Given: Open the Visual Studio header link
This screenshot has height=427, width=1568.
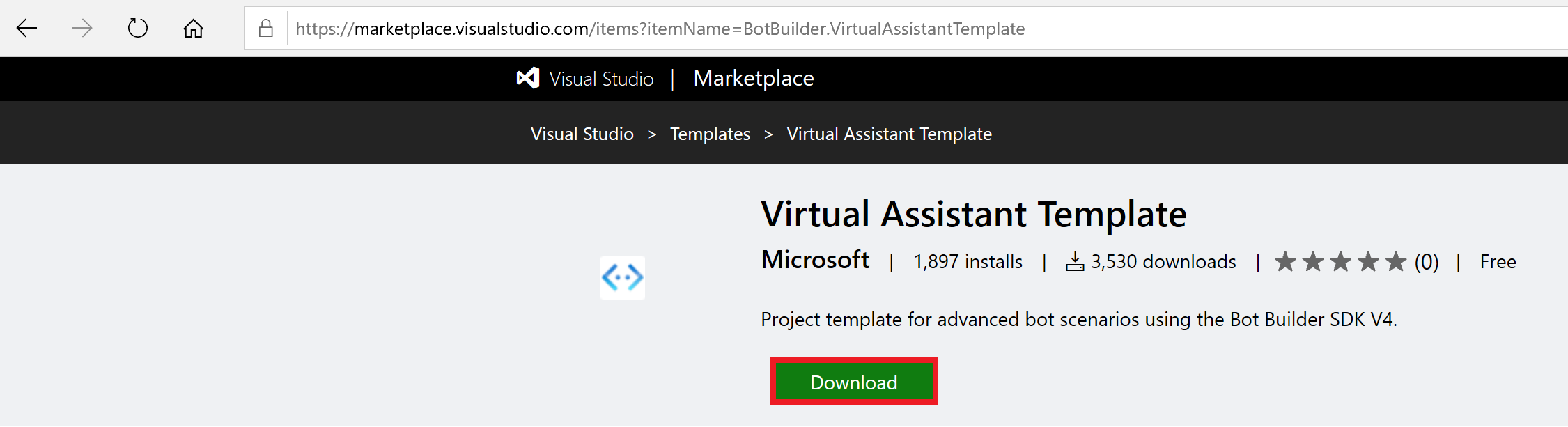Looking at the screenshot, I should [x=601, y=79].
